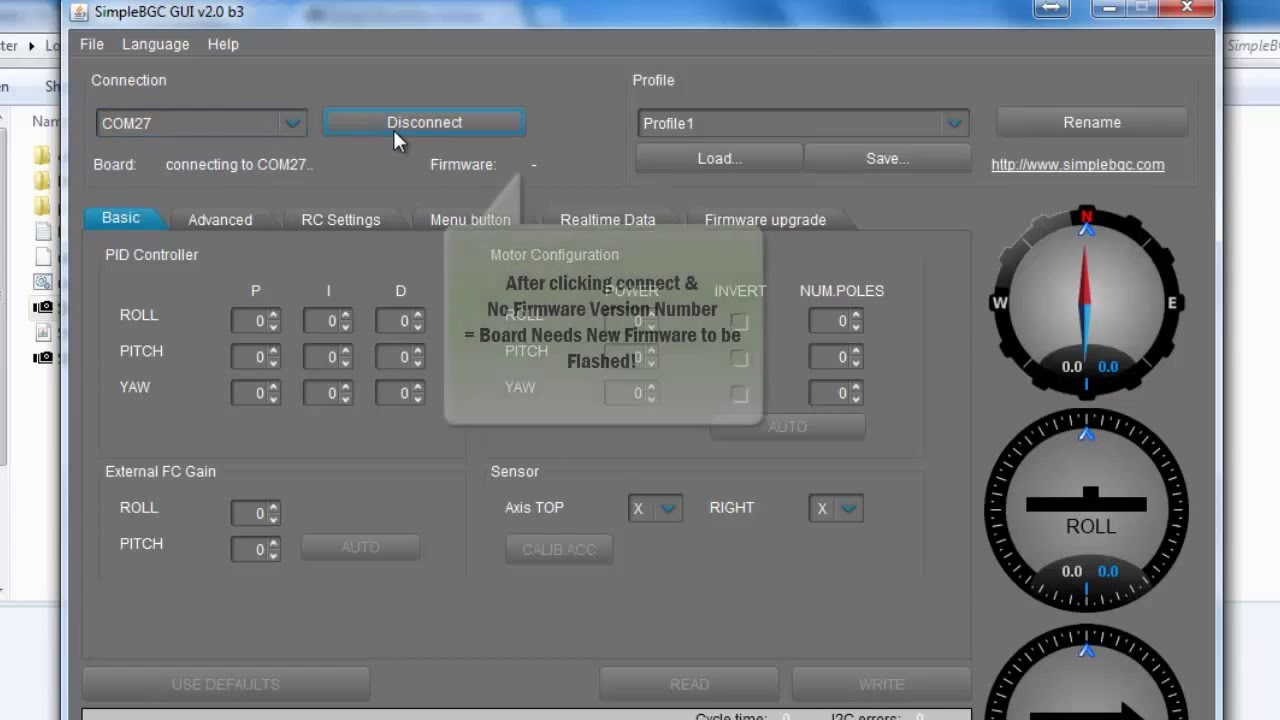Image resolution: width=1280 pixels, height=720 pixels.
Task: Switch to the RC Settings tab
Action: click(341, 220)
